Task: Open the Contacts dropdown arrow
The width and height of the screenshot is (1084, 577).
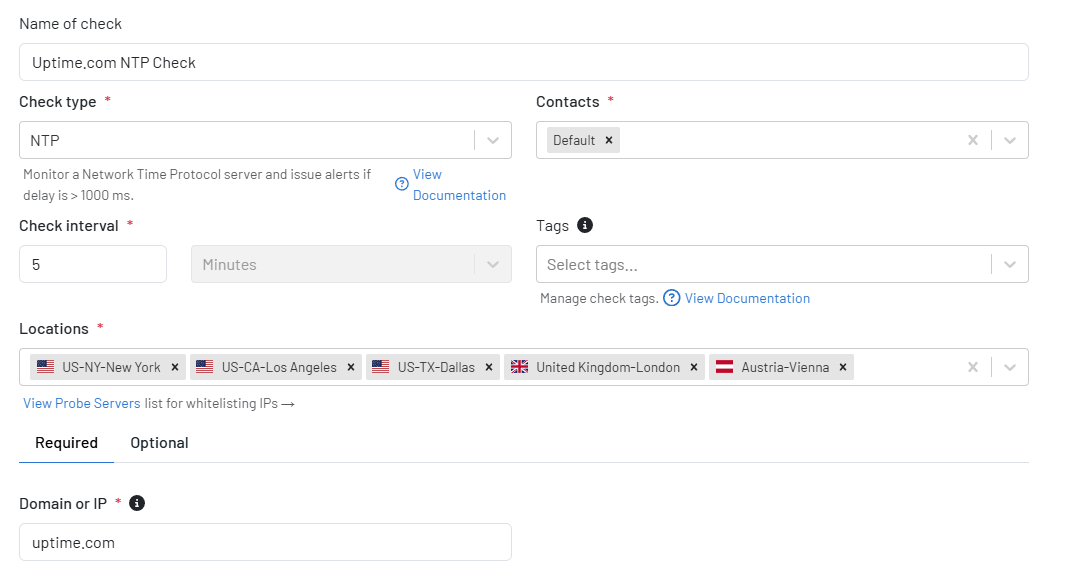Action: [x=1010, y=140]
